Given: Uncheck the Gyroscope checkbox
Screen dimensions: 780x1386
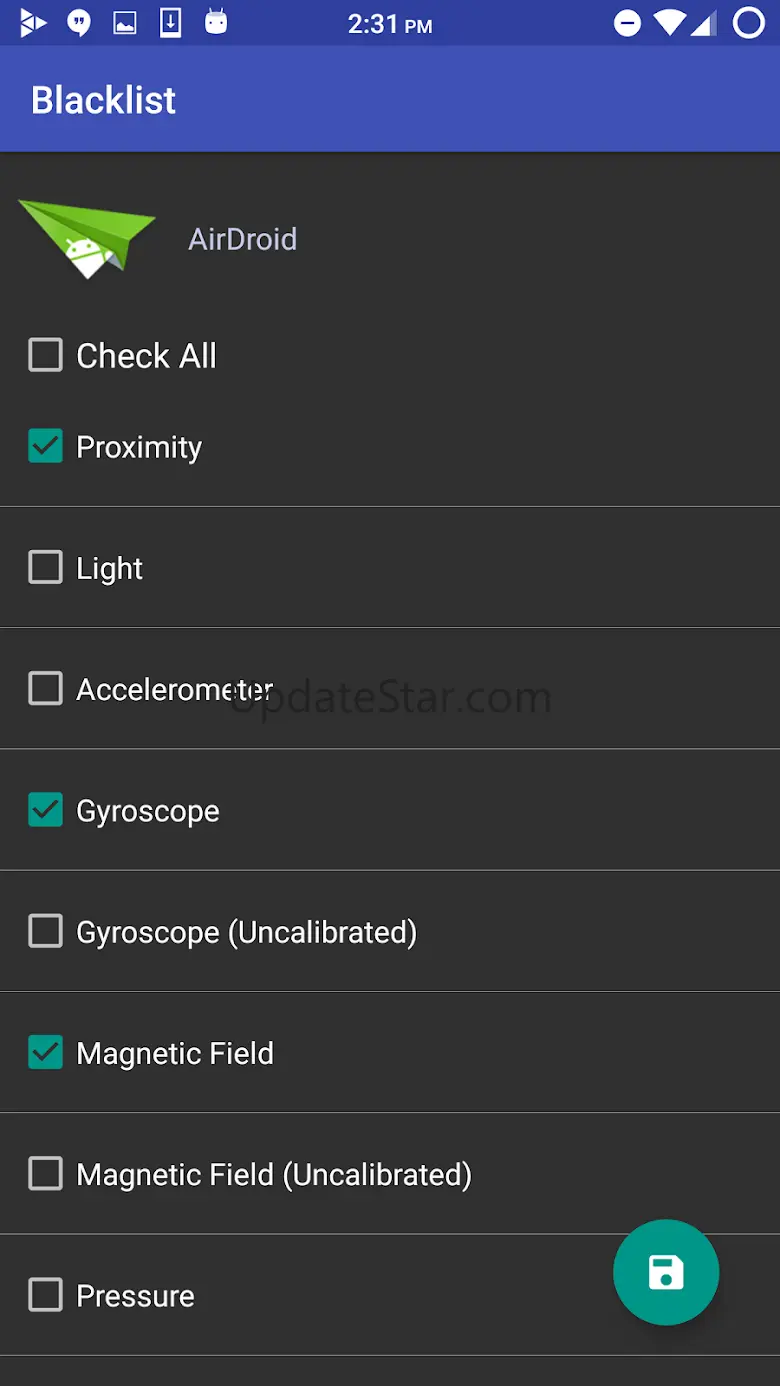Looking at the screenshot, I should [x=46, y=810].
